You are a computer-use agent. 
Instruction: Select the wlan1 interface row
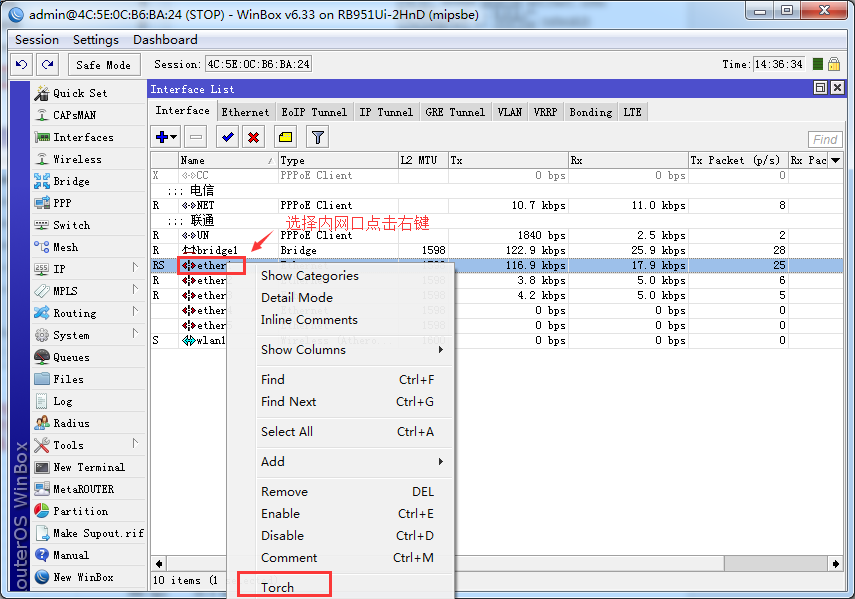[496, 340]
